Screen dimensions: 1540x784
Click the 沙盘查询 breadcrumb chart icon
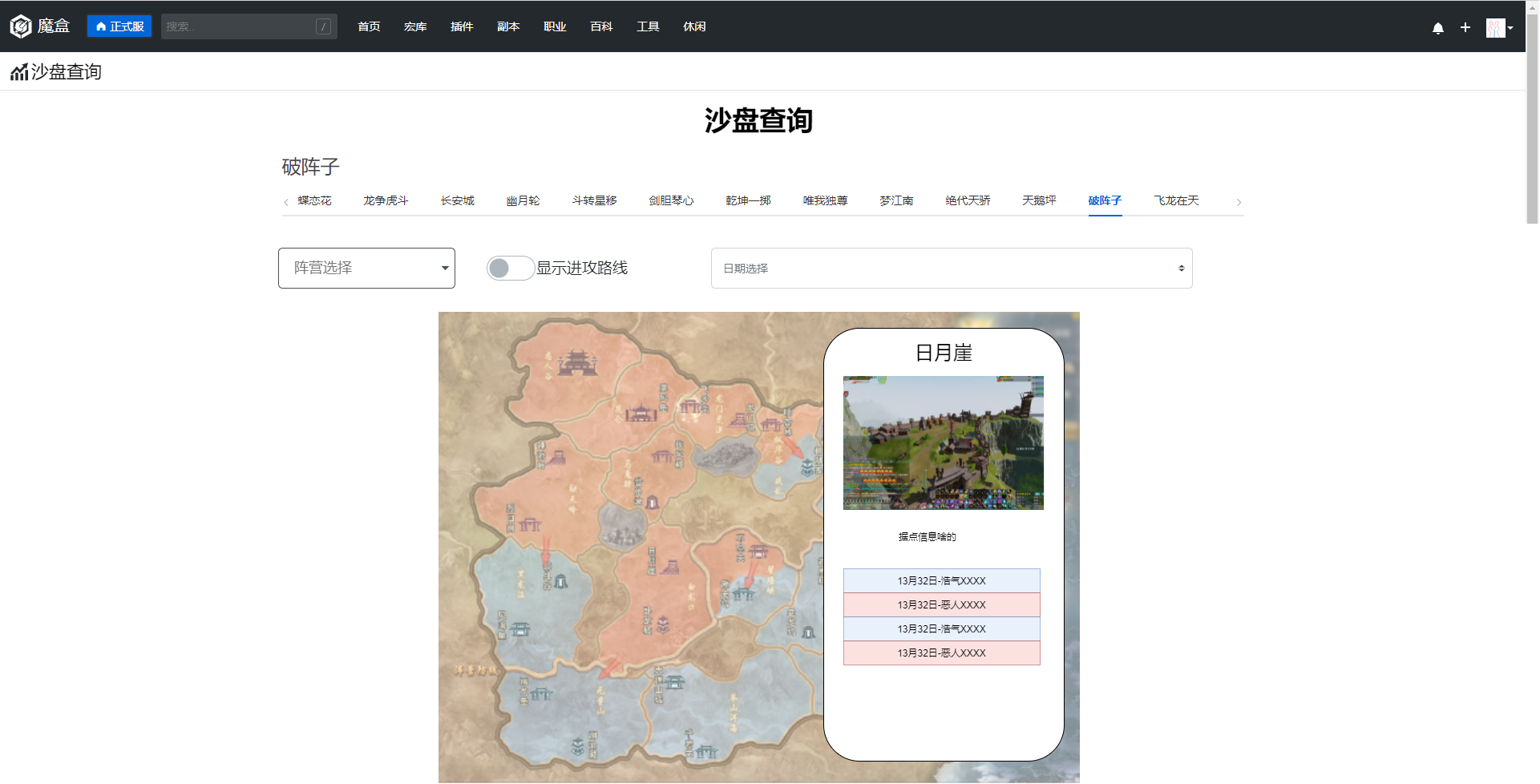click(18, 71)
